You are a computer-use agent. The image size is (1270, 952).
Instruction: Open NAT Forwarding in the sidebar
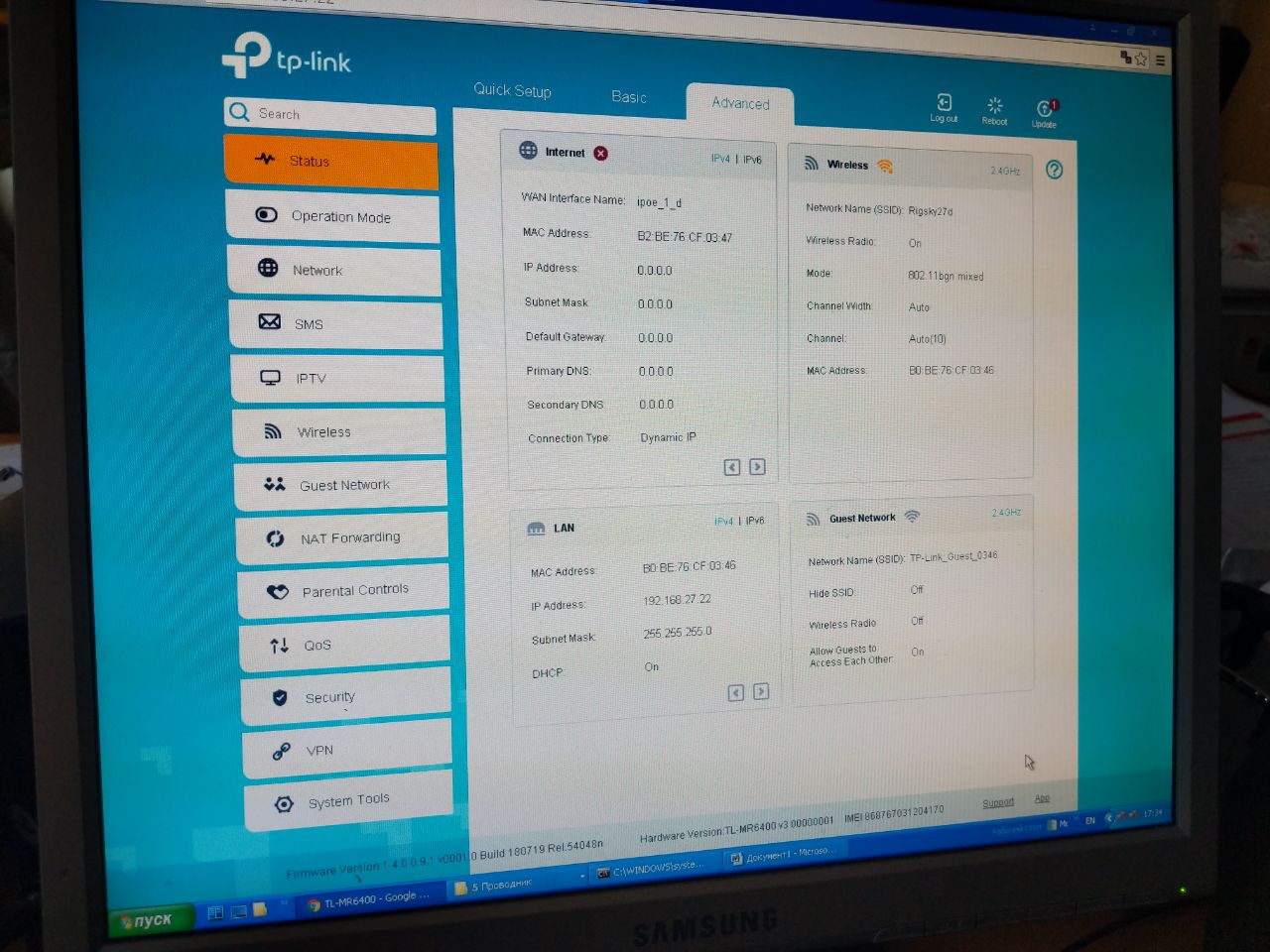pyautogui.click(x=343, y=537)
